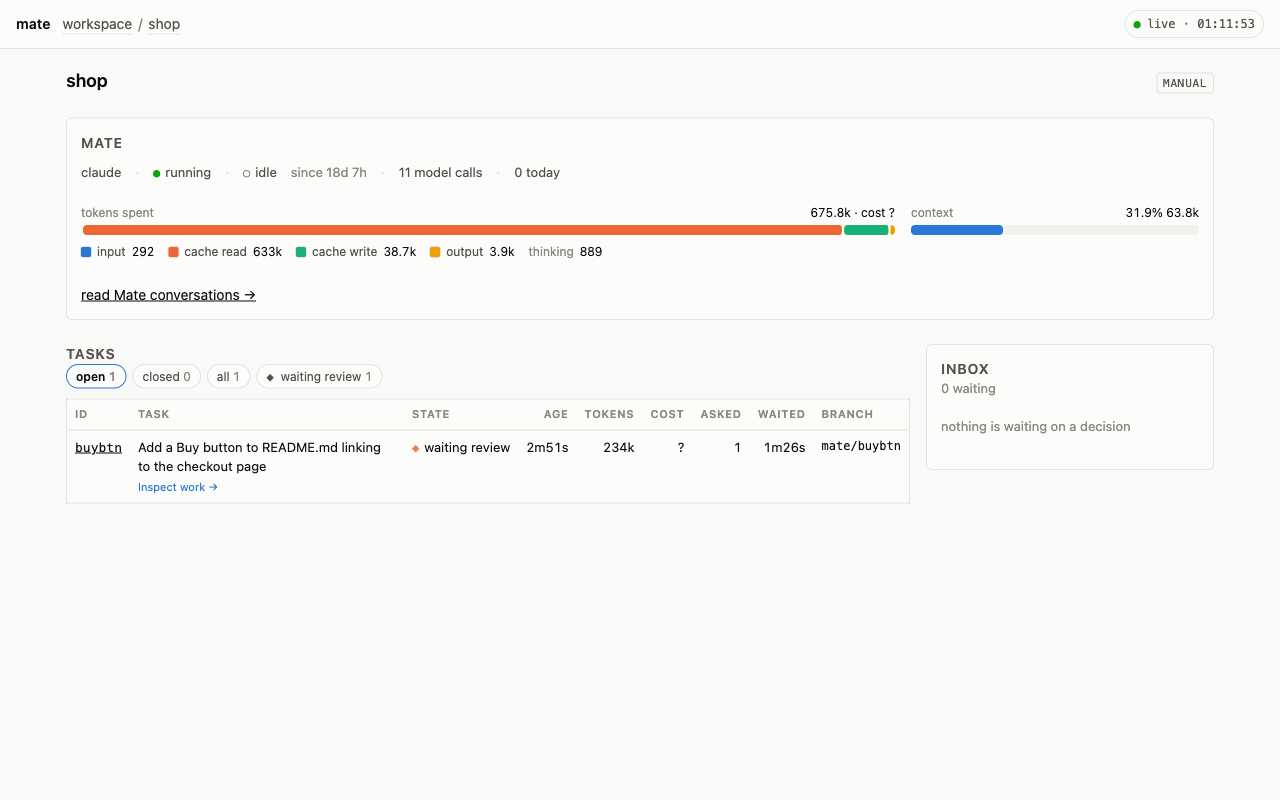Viewport: 1280px width, 800px height.
Task: Click the task description 'Add a Buy button'
Action: [259, 457]
